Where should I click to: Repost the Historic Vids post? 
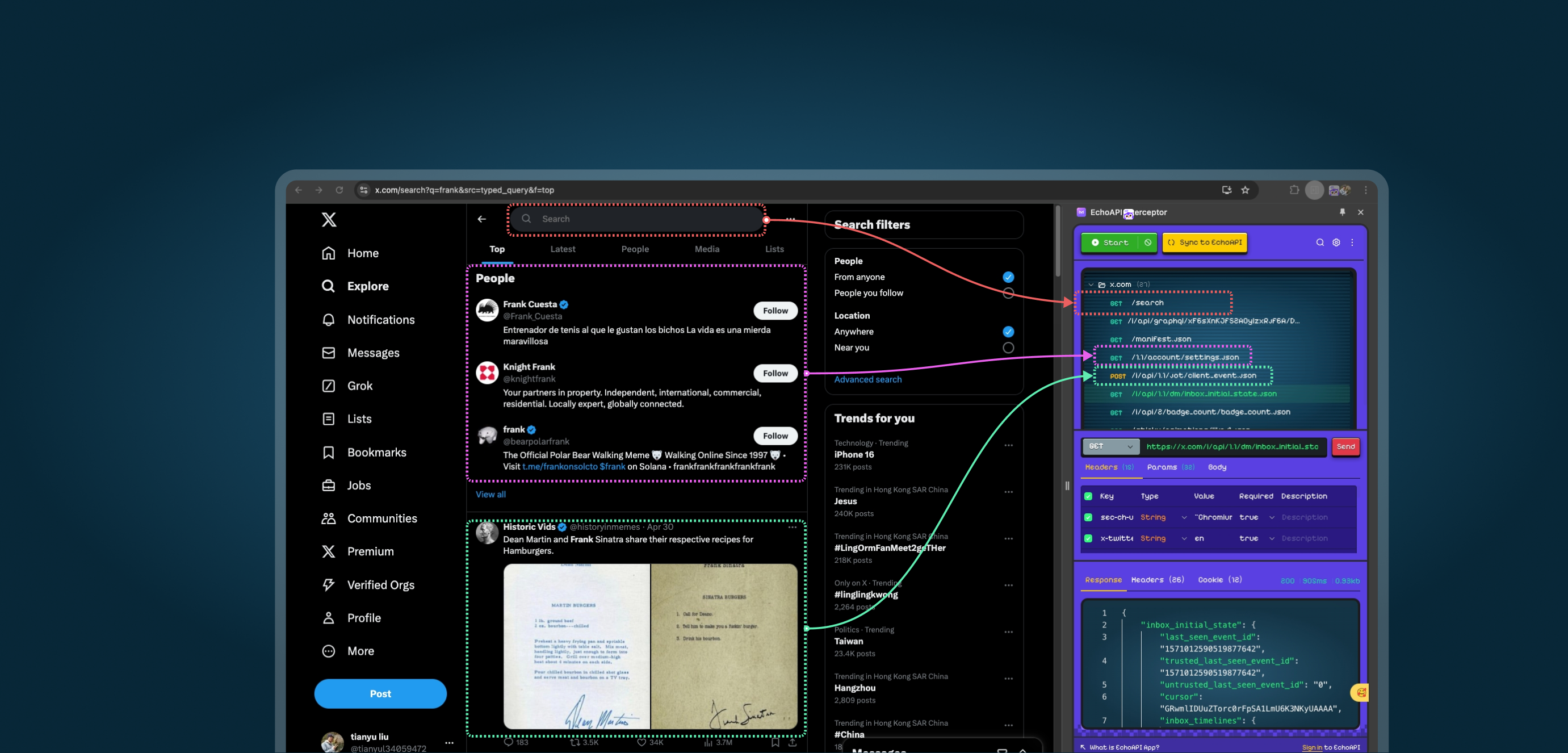click(x=584, y=742)
